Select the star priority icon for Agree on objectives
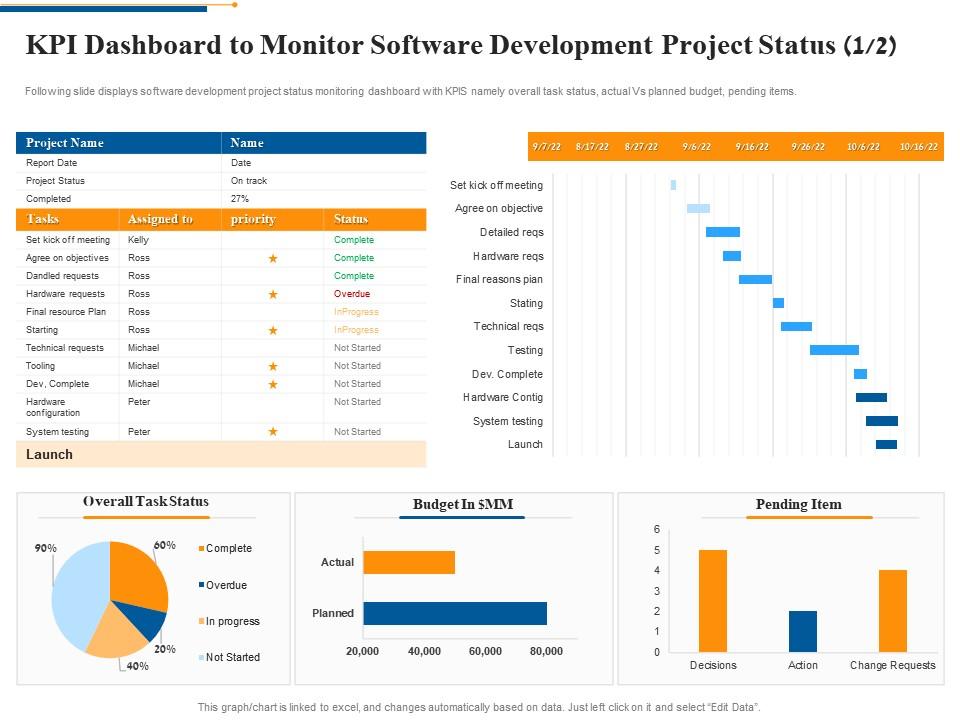 coord(271,258)
